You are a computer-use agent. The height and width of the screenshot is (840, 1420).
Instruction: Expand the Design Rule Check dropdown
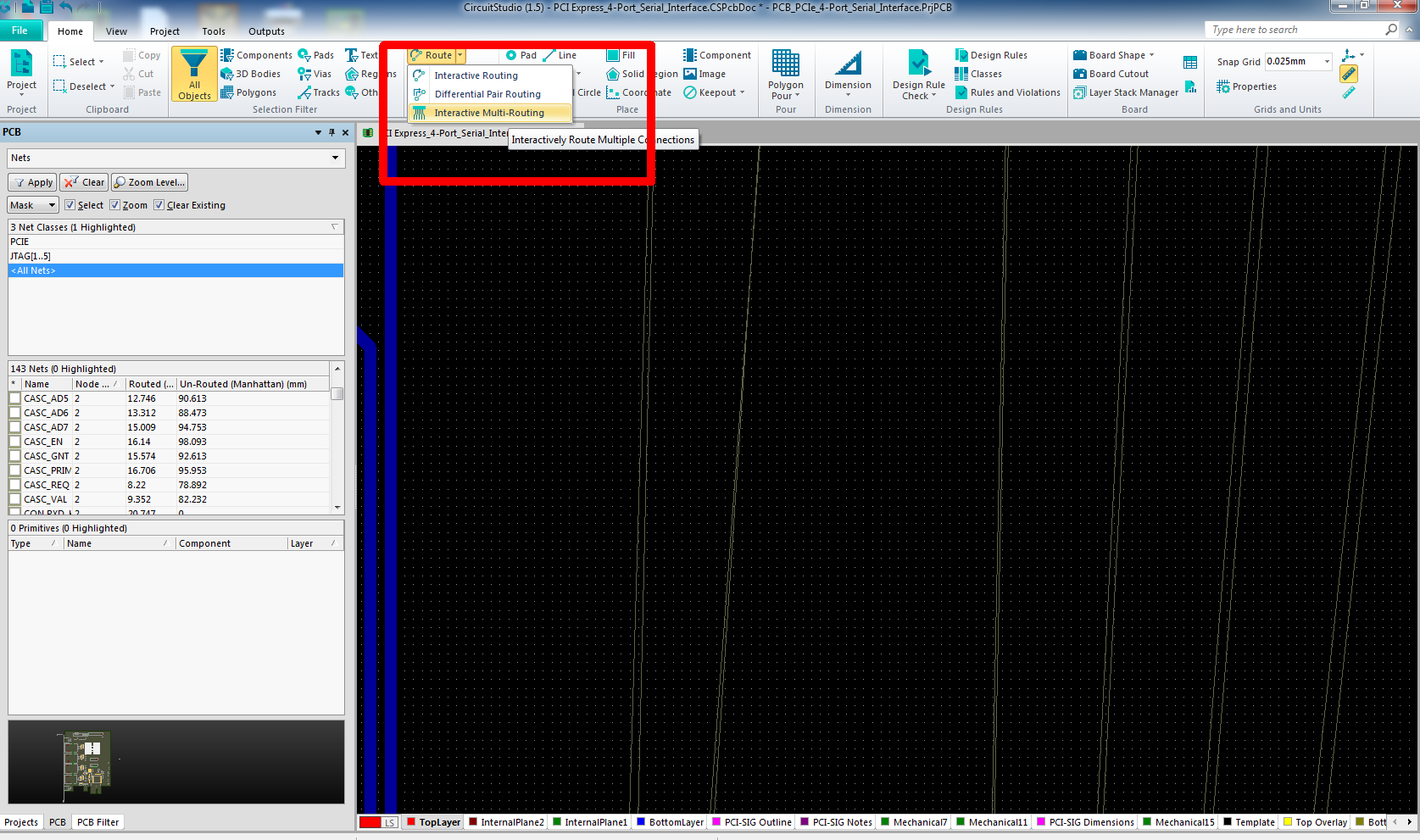tap(933, 96)
